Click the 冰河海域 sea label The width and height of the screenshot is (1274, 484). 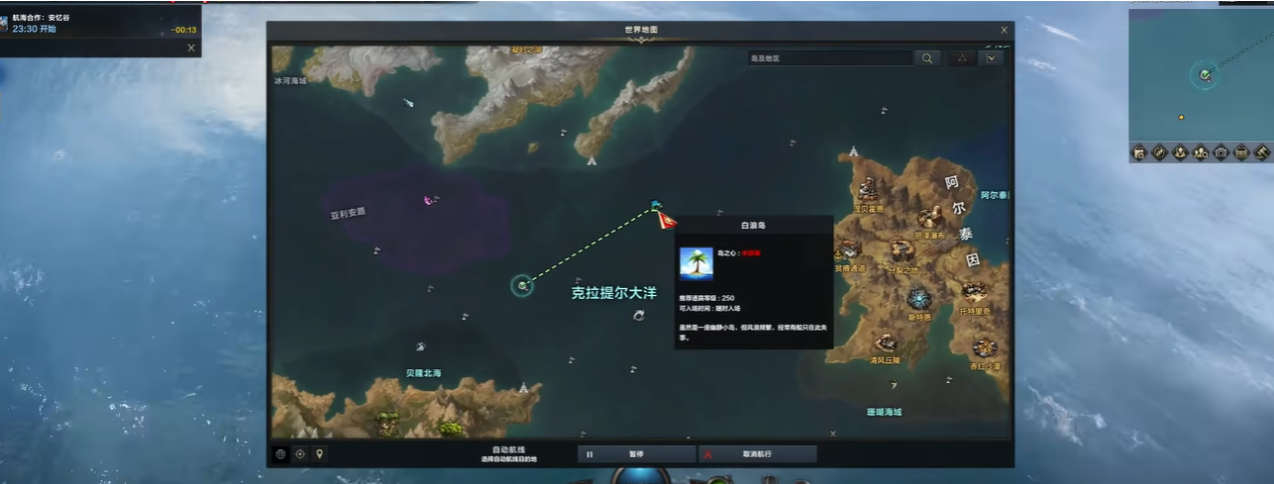[x=290, y=80]
